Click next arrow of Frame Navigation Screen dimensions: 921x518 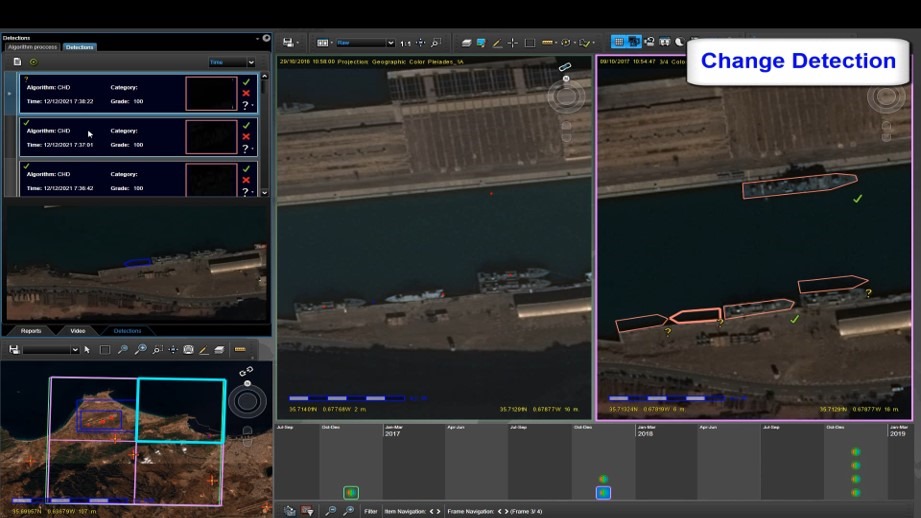[506, 511]
